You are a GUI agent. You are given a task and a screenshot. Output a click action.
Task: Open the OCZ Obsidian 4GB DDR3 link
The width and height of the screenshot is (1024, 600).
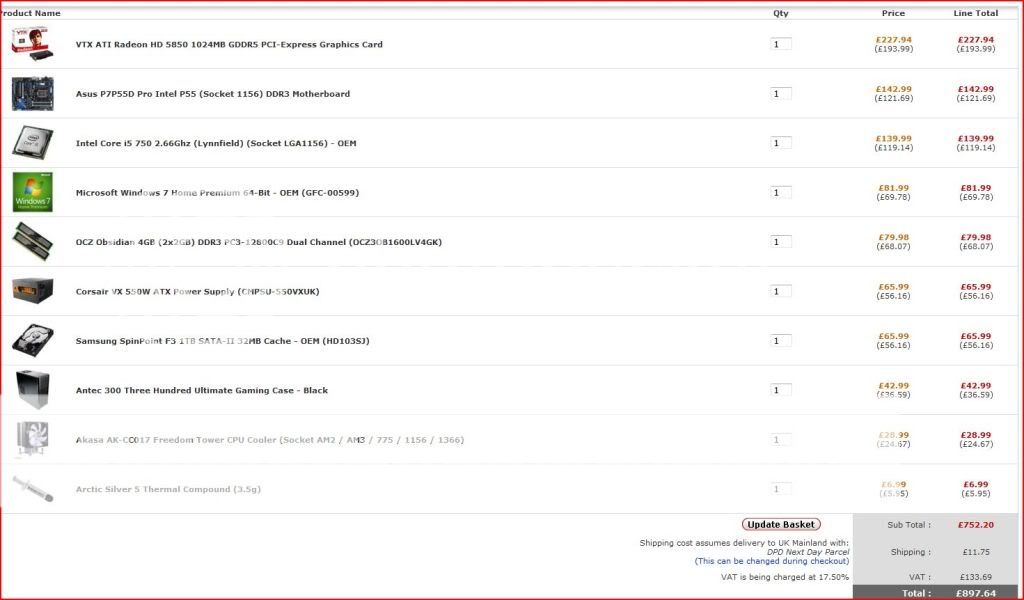(x=258, y=242)
